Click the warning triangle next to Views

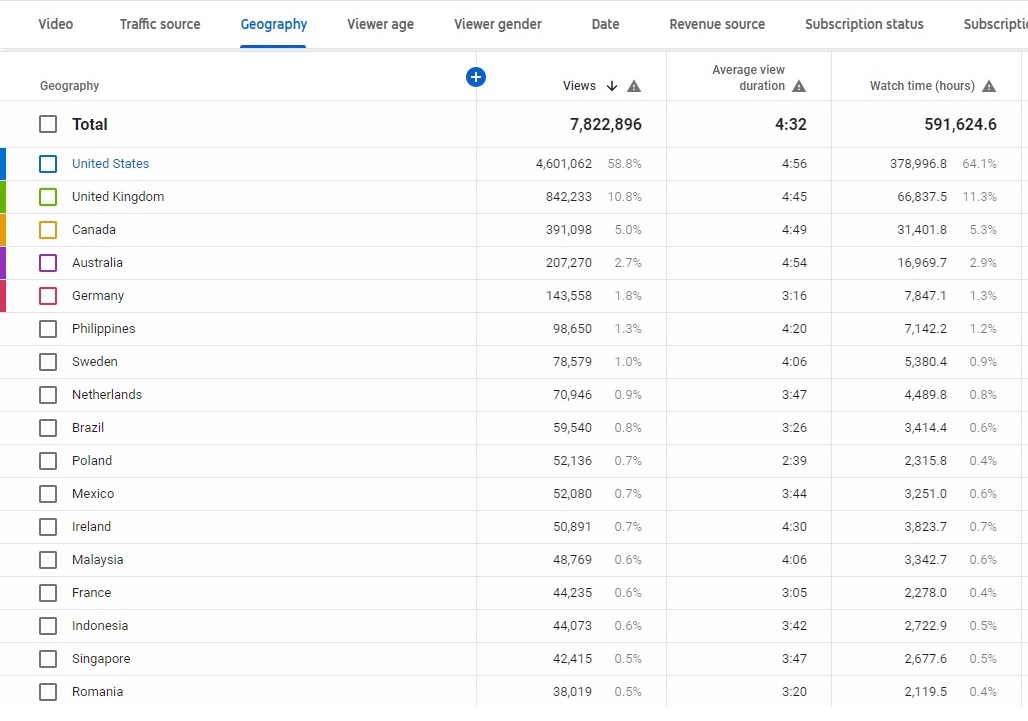tap(634, 86)
